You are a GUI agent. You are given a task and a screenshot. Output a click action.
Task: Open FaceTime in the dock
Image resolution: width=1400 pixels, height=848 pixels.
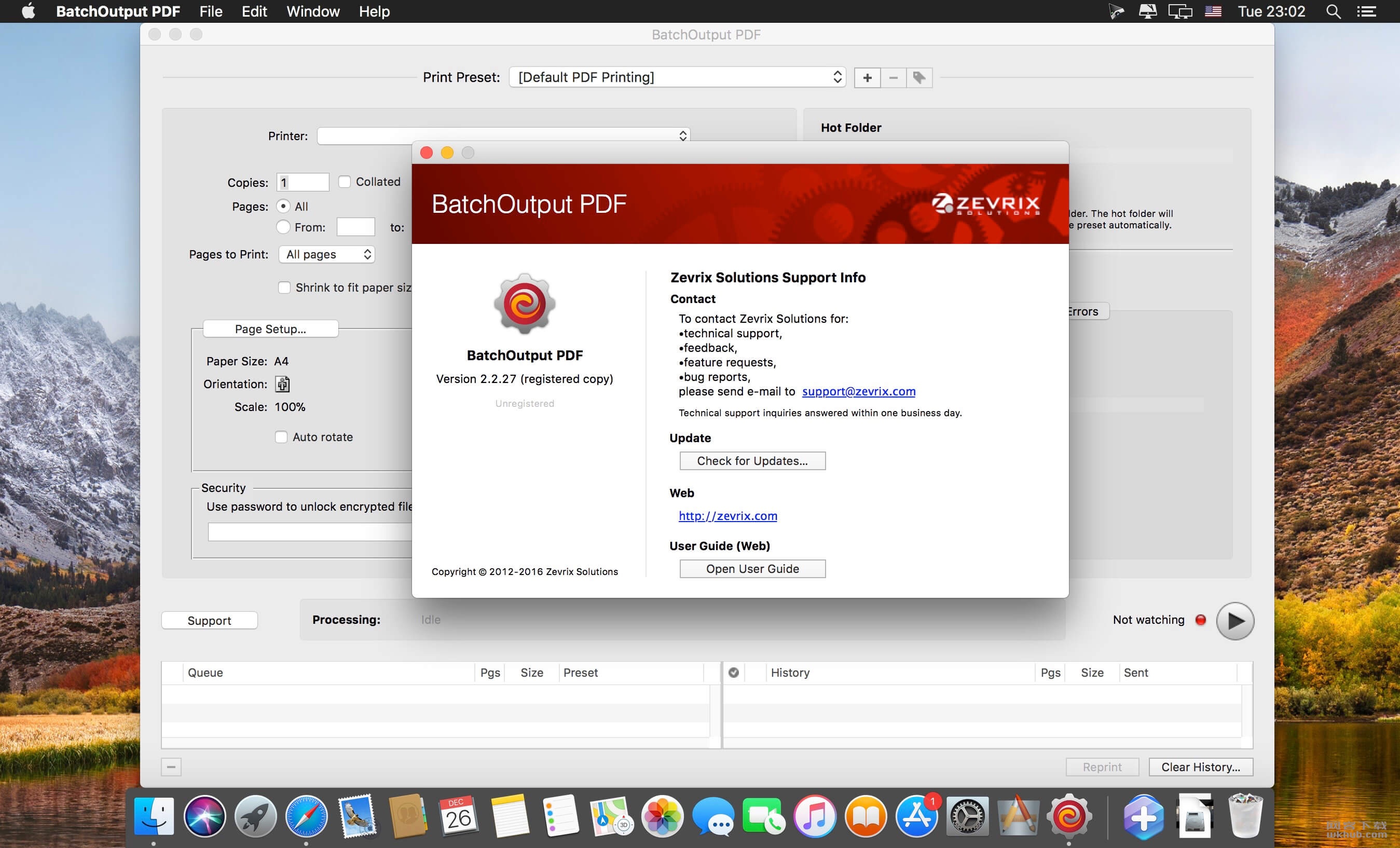tap(764, 816)
